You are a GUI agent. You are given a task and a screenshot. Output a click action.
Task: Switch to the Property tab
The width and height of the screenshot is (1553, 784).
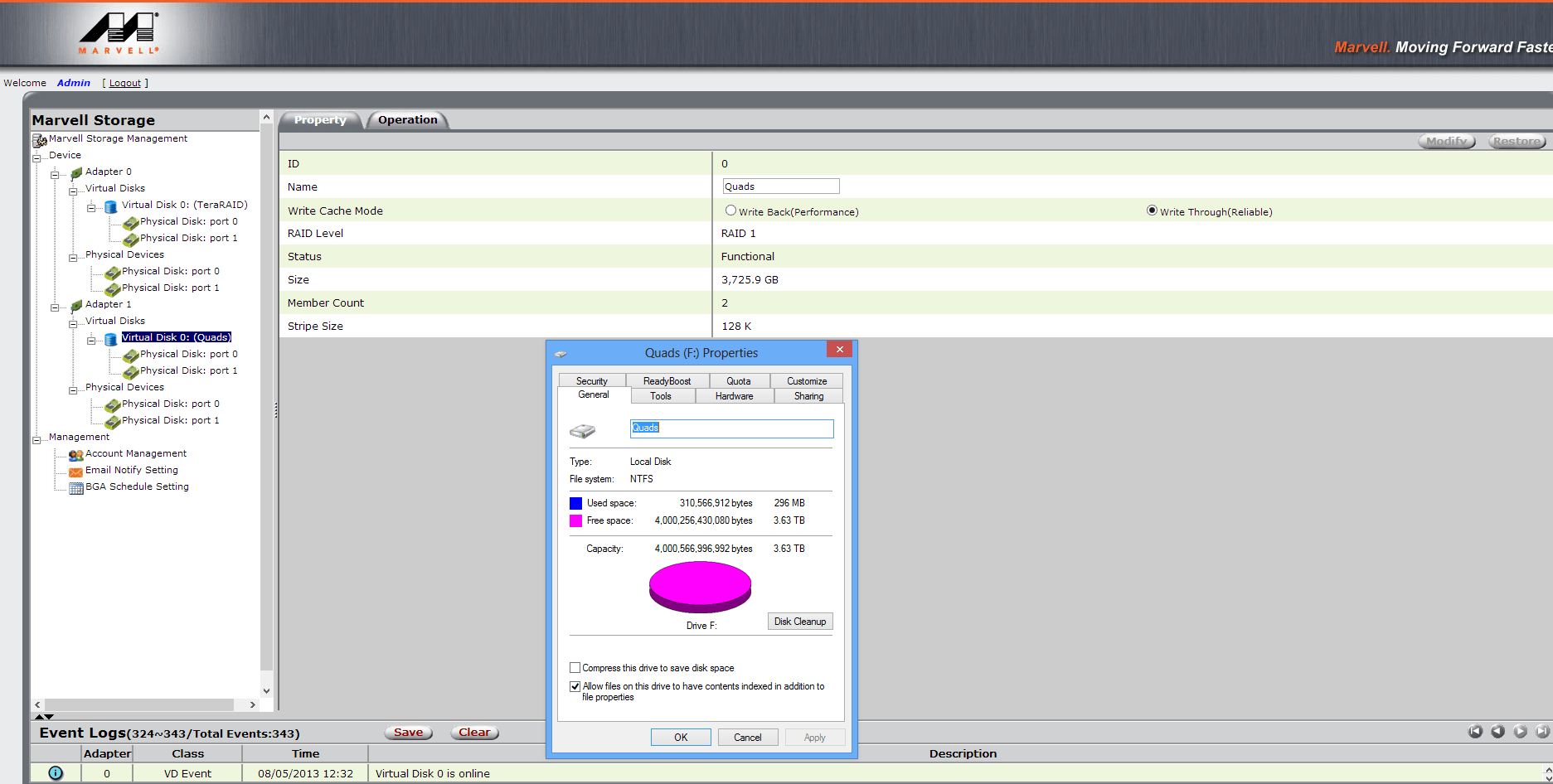click(320, 120)
